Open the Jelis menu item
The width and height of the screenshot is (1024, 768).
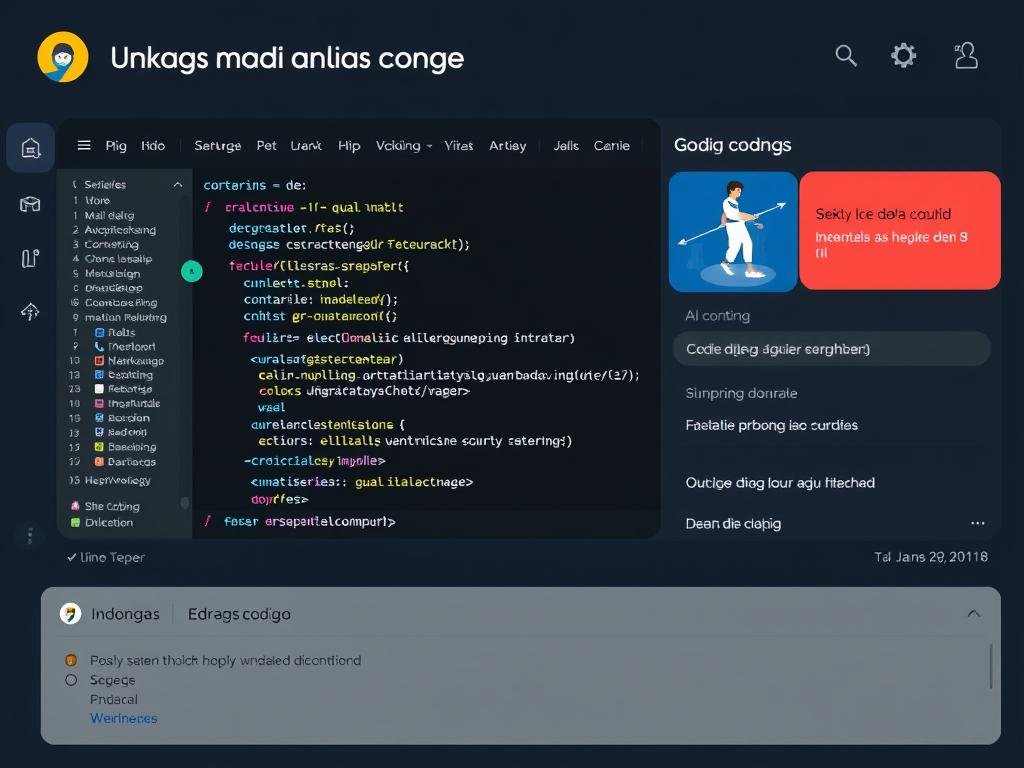566,146
